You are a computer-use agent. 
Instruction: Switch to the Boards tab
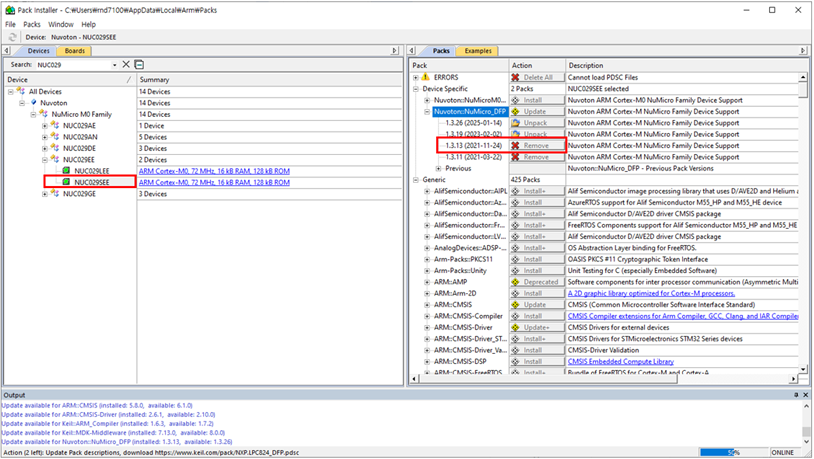click(74, 51)
